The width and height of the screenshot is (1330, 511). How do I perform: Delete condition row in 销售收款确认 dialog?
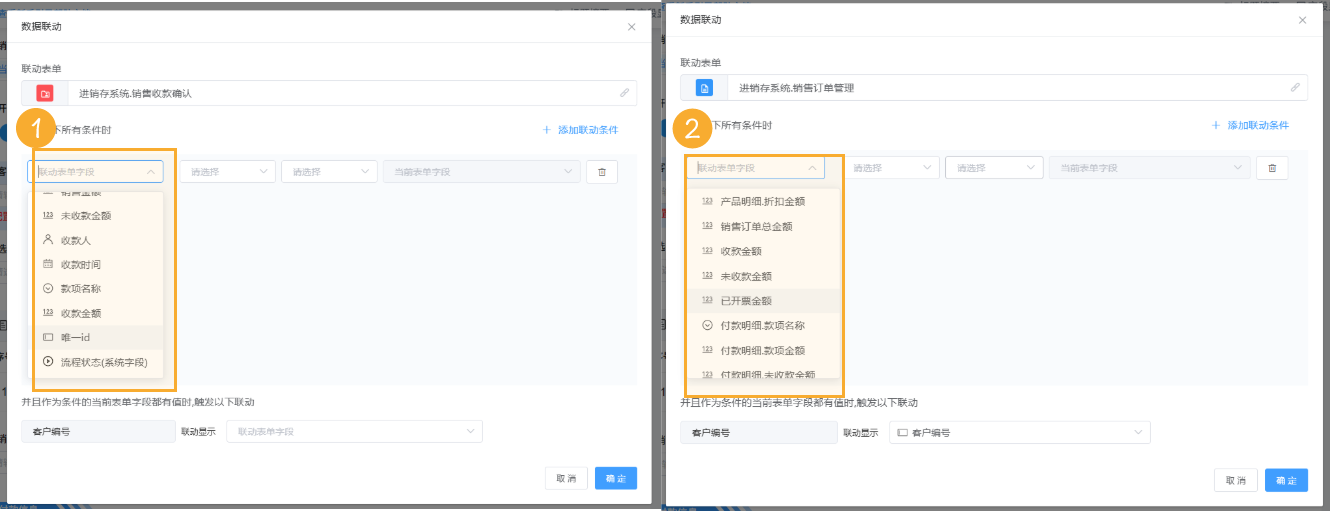coord(601,172)
